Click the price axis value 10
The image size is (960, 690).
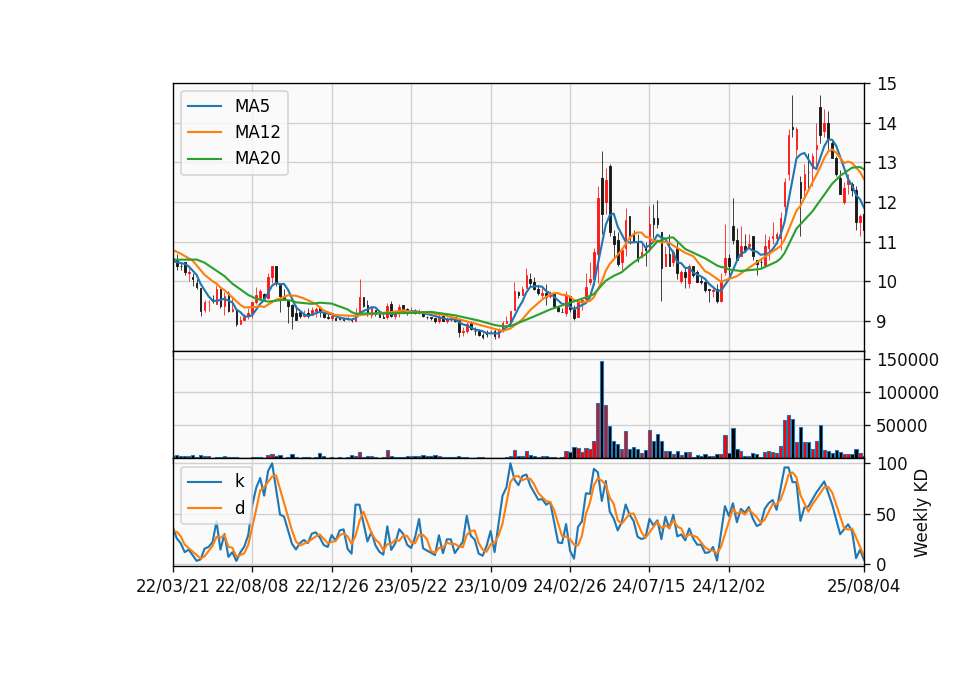pos(887,282)
